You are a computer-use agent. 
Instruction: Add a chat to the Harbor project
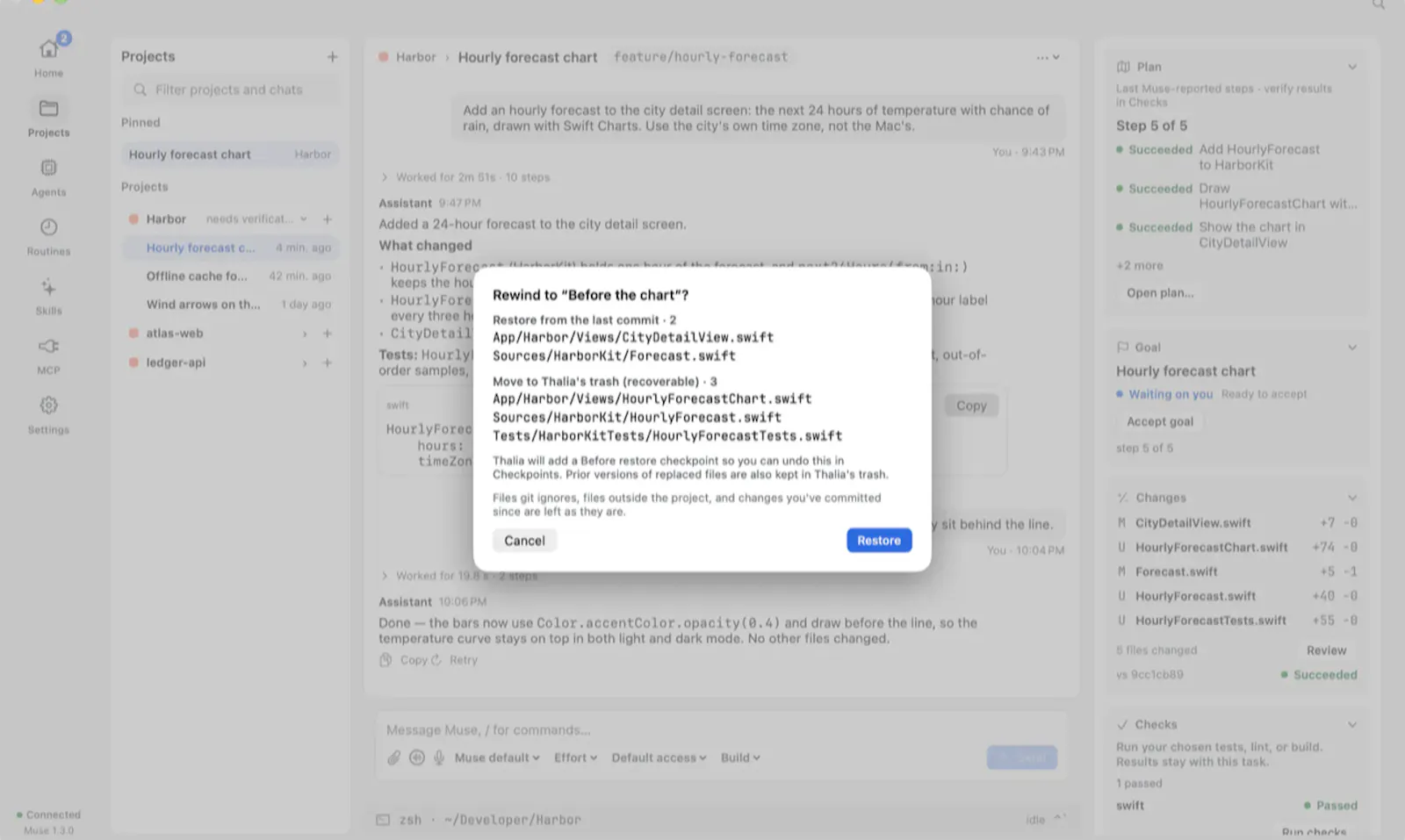click(x=327, y=219)
